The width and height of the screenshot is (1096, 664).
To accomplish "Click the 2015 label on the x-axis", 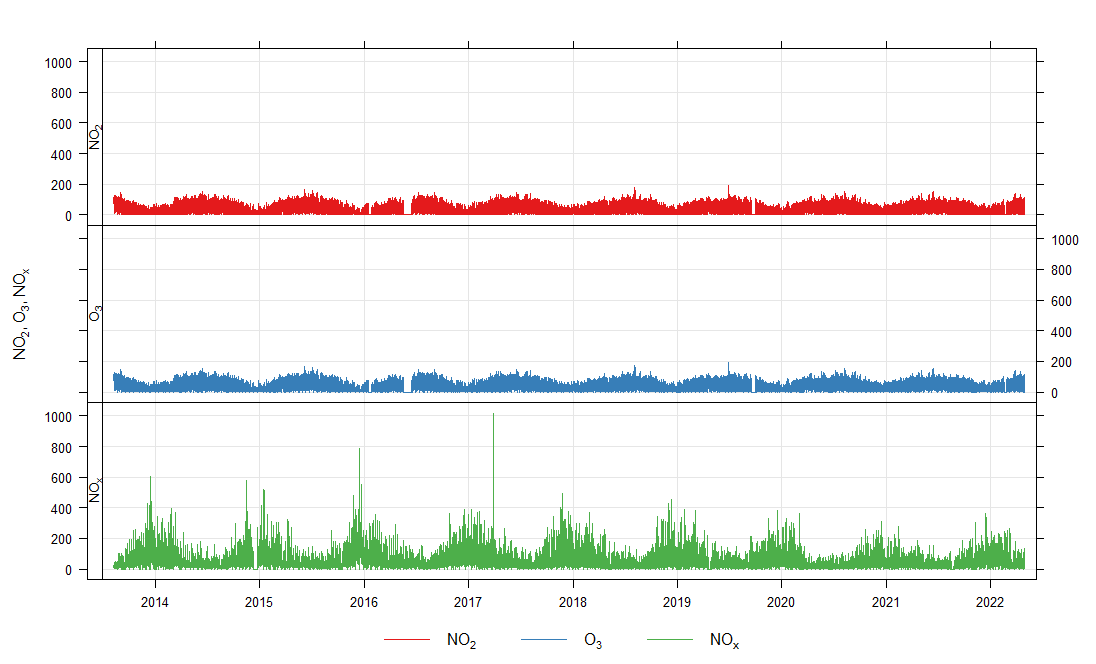I will coord(259,602).
